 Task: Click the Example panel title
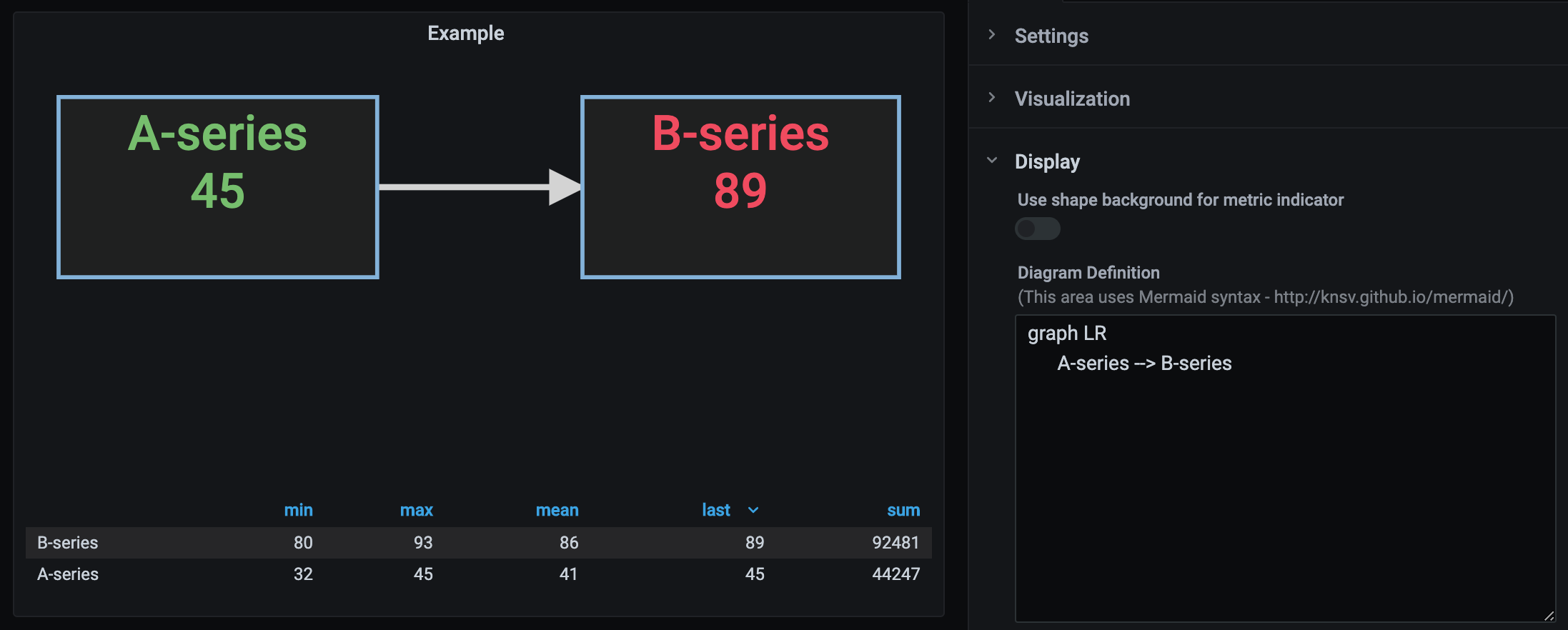click(466, 34)
